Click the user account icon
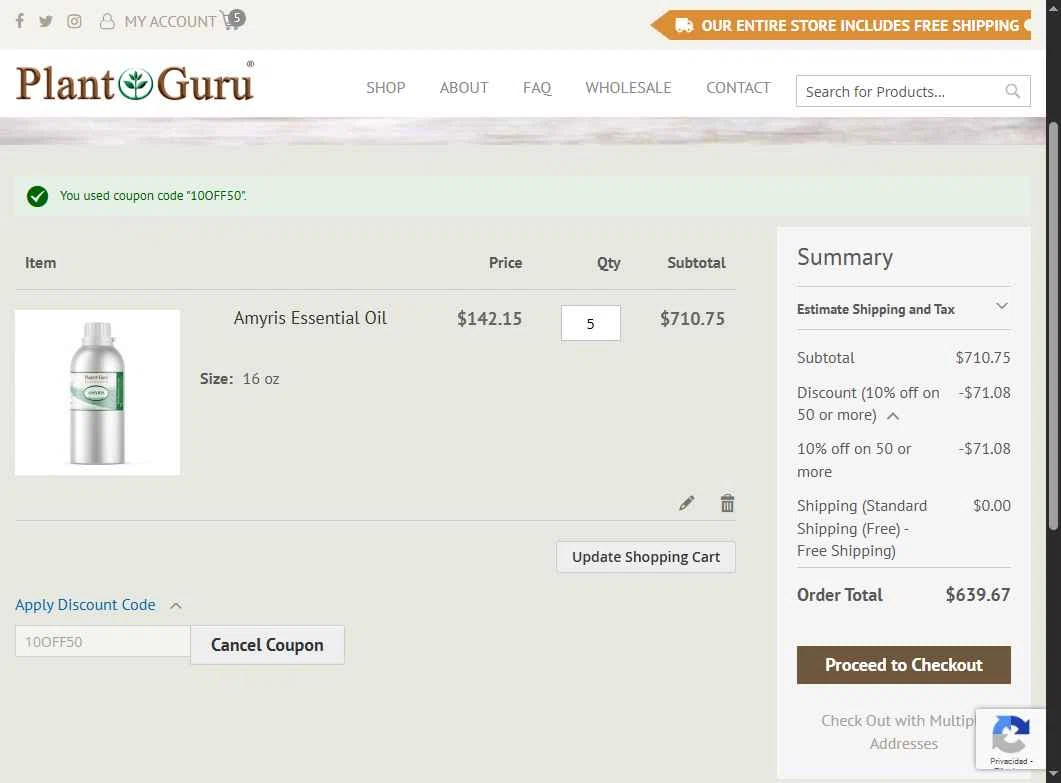Viewport: 1061px width, 783px height. pos(107,21)
